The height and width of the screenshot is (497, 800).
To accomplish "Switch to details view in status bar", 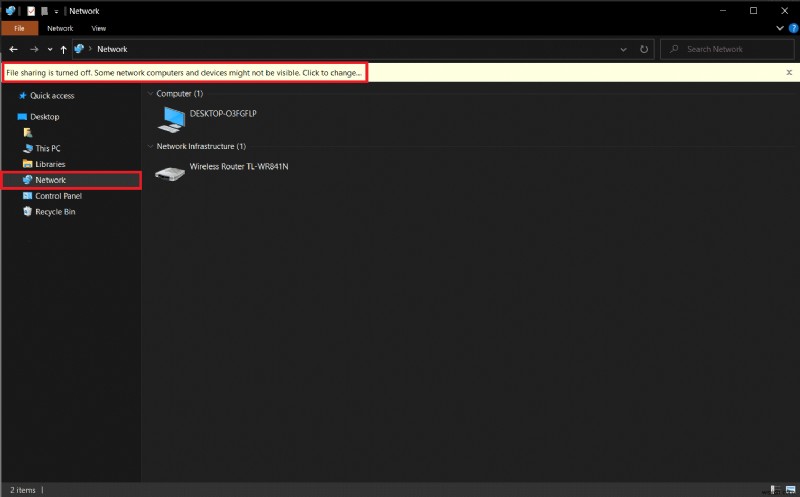I will [776, 490].
